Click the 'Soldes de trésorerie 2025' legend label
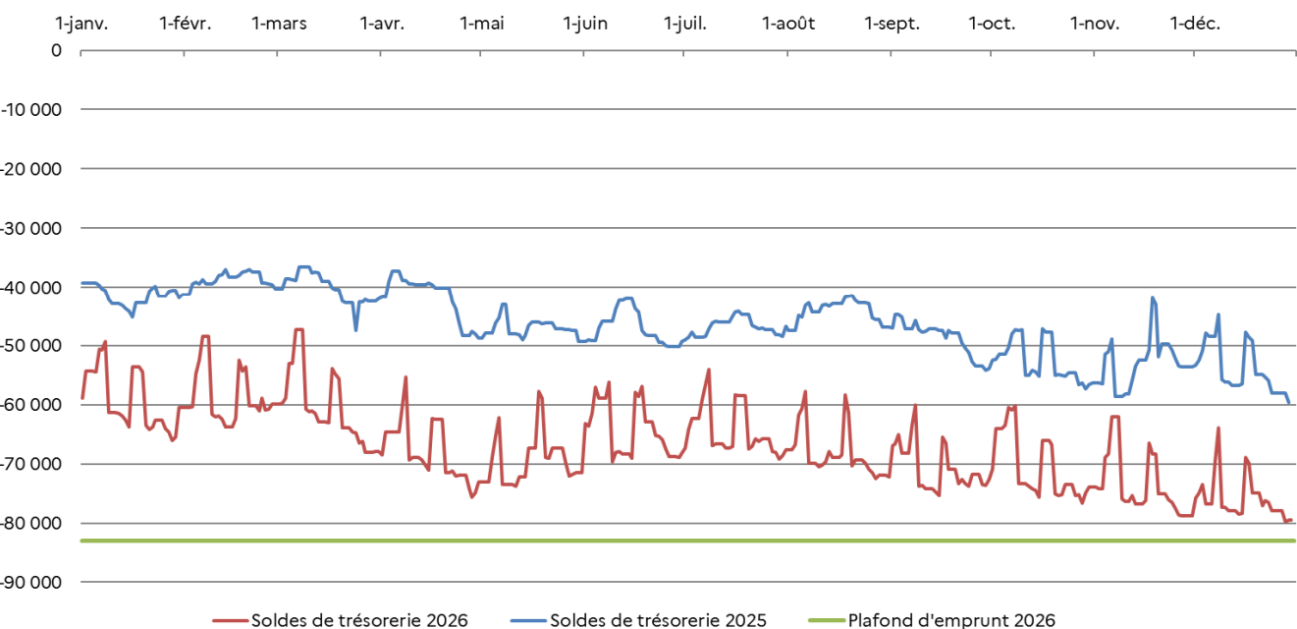Viewport: 1297px width, 629px height. 658,620
